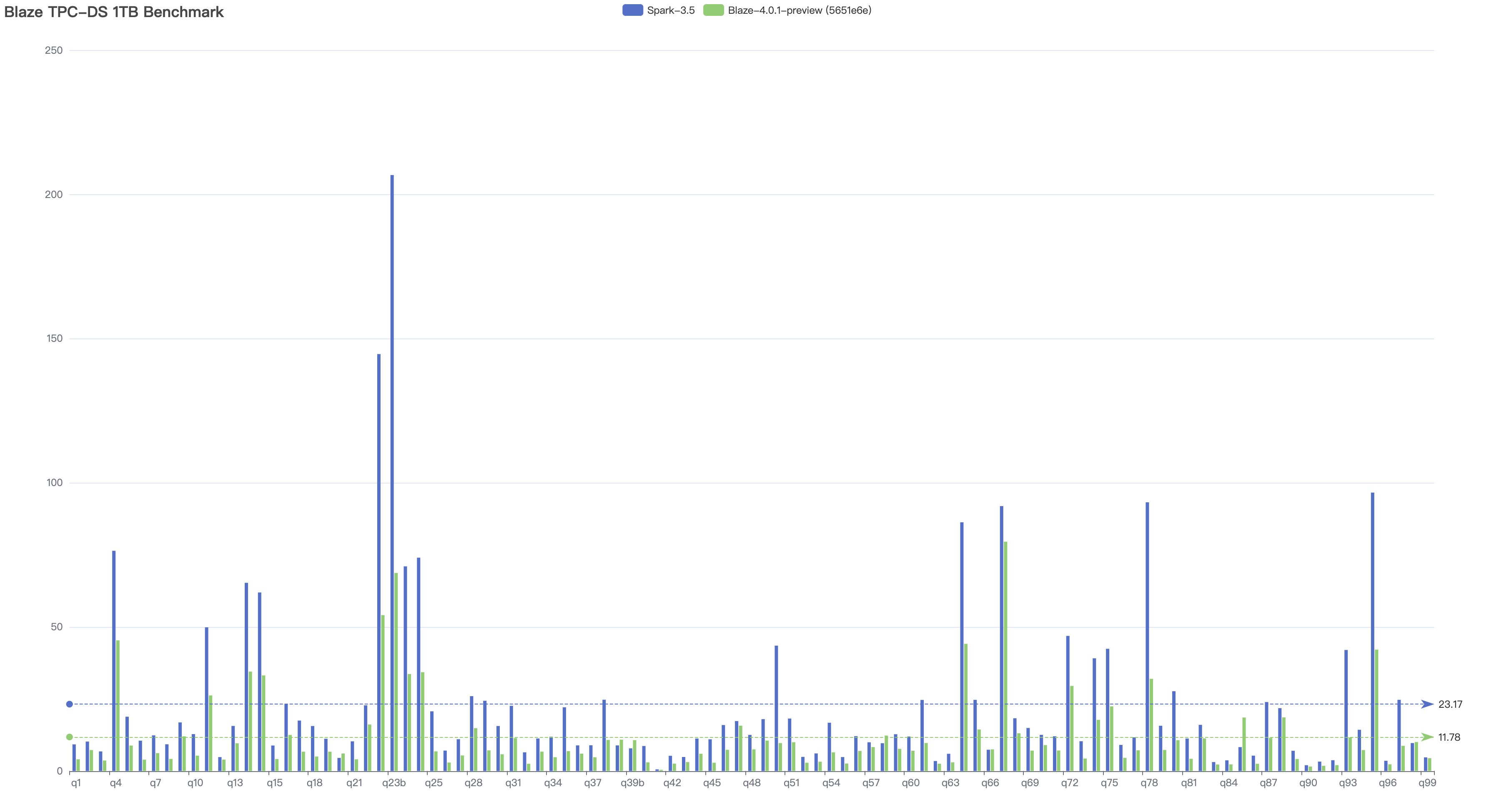Click the green arrow at Blaze average line end
The width and height of the screenshot is (1494, 812).
1427,737
